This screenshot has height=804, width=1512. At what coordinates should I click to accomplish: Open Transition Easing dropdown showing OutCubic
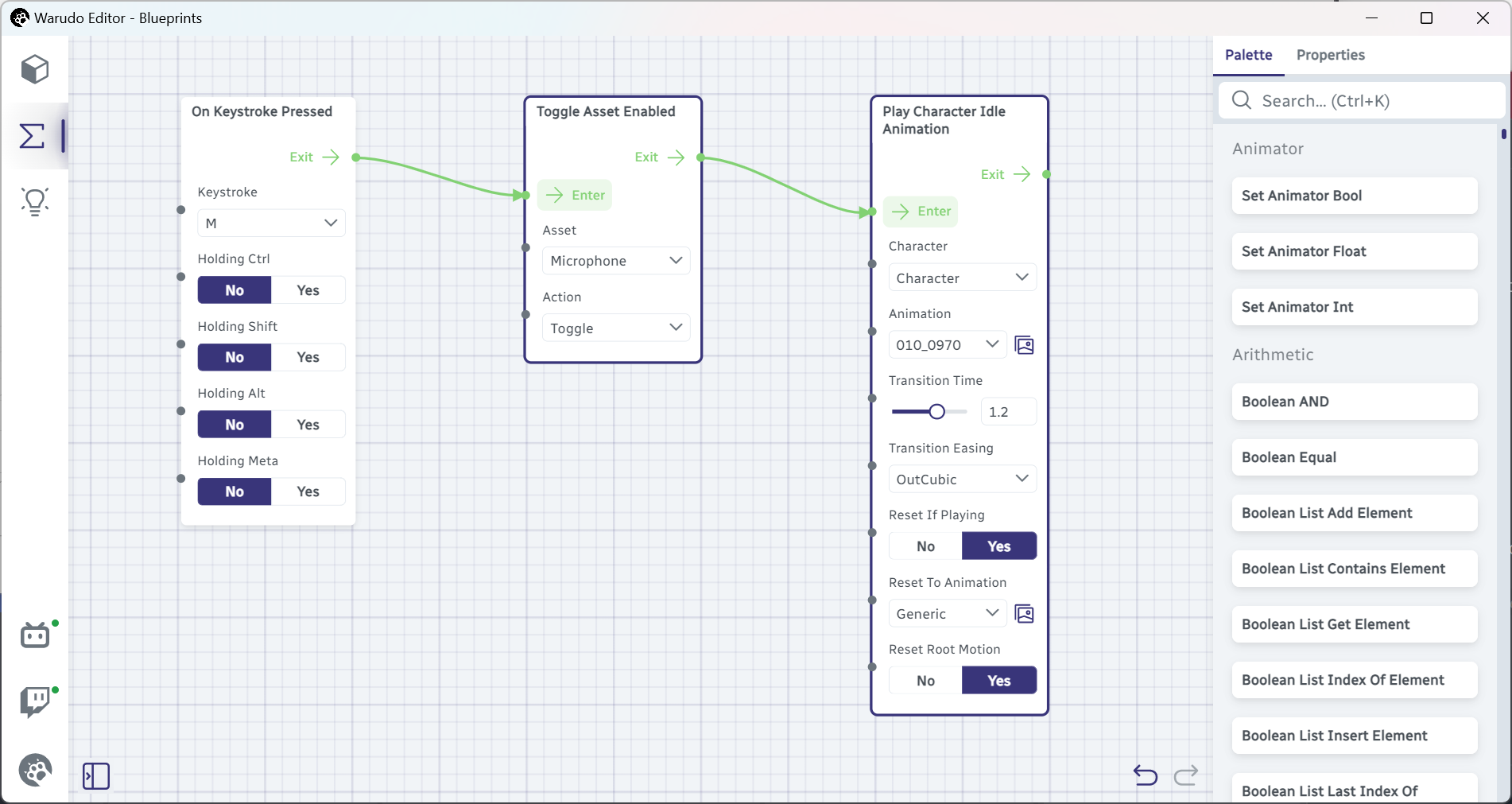tap(963, 480)
